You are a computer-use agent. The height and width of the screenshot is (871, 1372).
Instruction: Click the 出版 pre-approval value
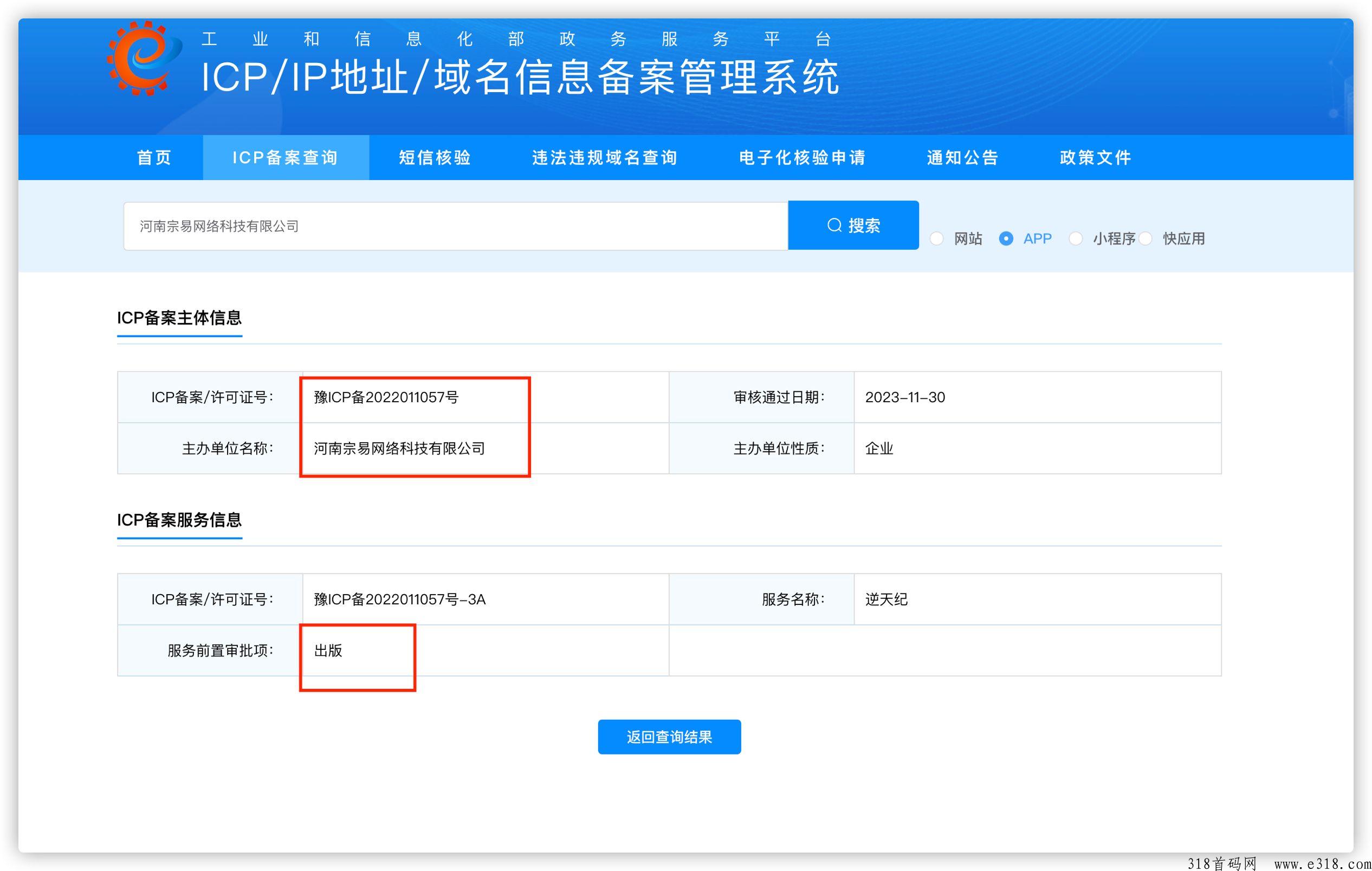tap(328, 650)
